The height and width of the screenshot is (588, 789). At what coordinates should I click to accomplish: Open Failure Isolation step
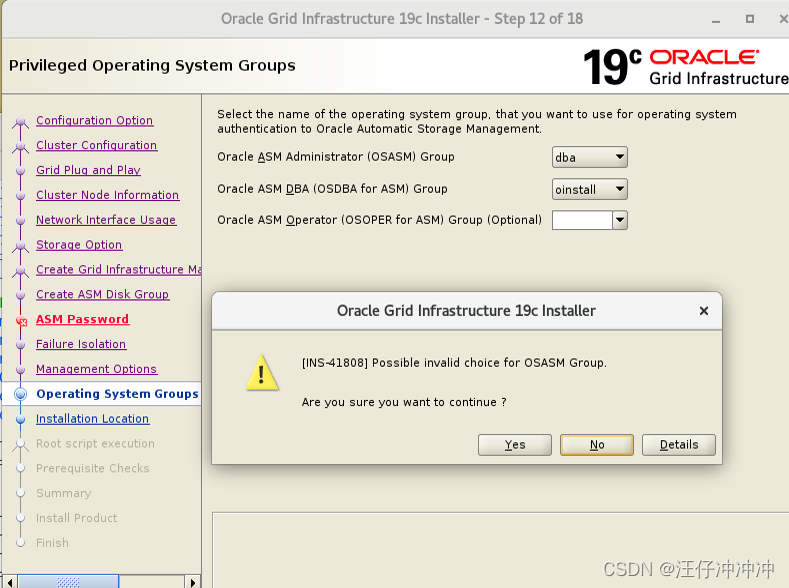[x=81, y=344]
